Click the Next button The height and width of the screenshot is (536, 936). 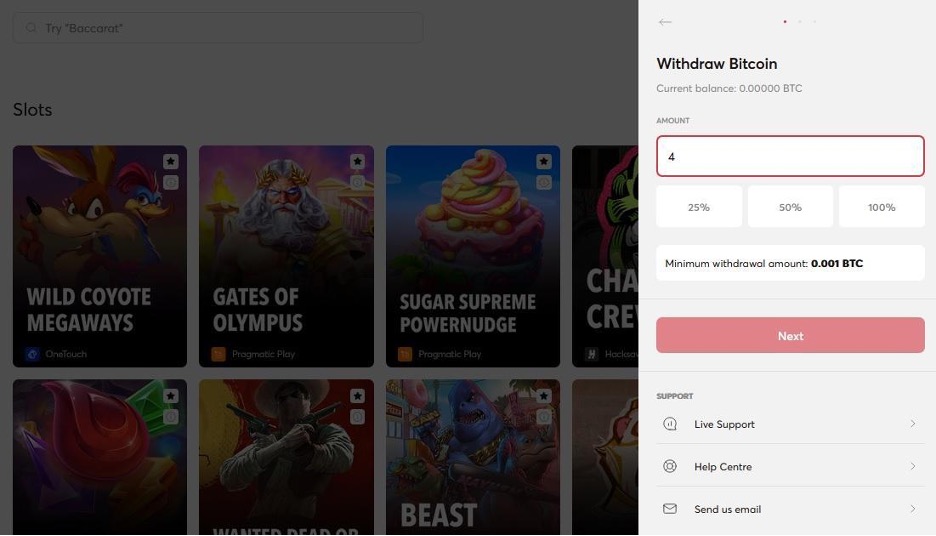[x=790, y=335]
